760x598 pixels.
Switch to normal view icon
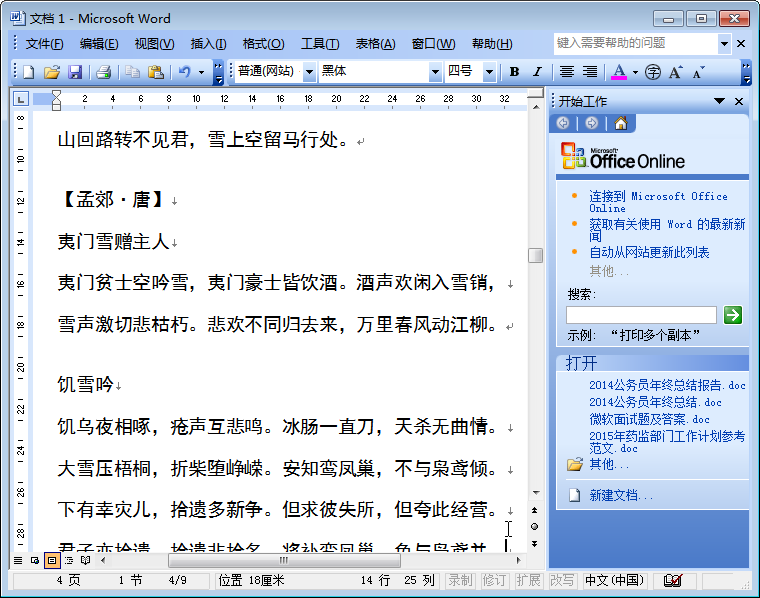[x=18, y=561]
